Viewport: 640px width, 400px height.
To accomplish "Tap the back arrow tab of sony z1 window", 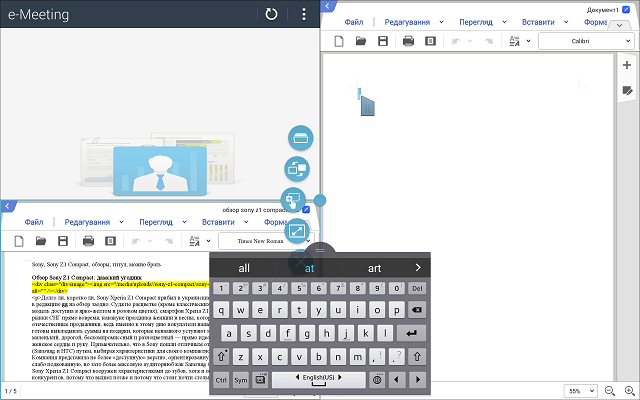I will coord(7,206).
